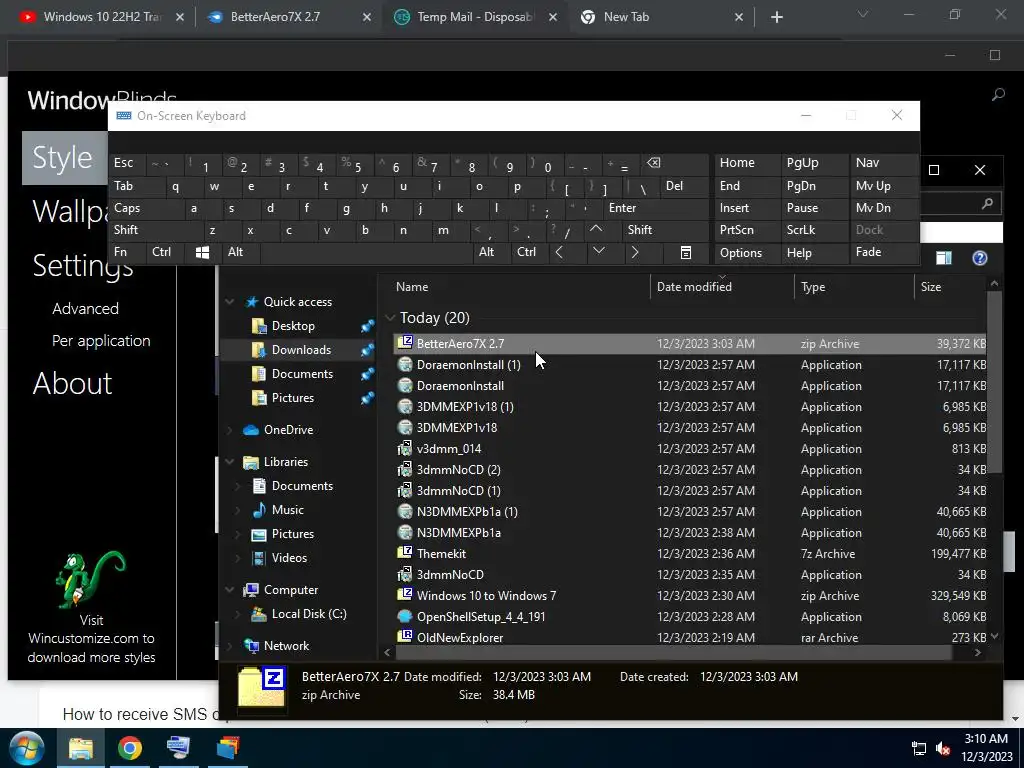Image resolution: width=1024 pixels, height=768 pixels.
Task: Expand the OneDrive tree node
Action: 229,430
